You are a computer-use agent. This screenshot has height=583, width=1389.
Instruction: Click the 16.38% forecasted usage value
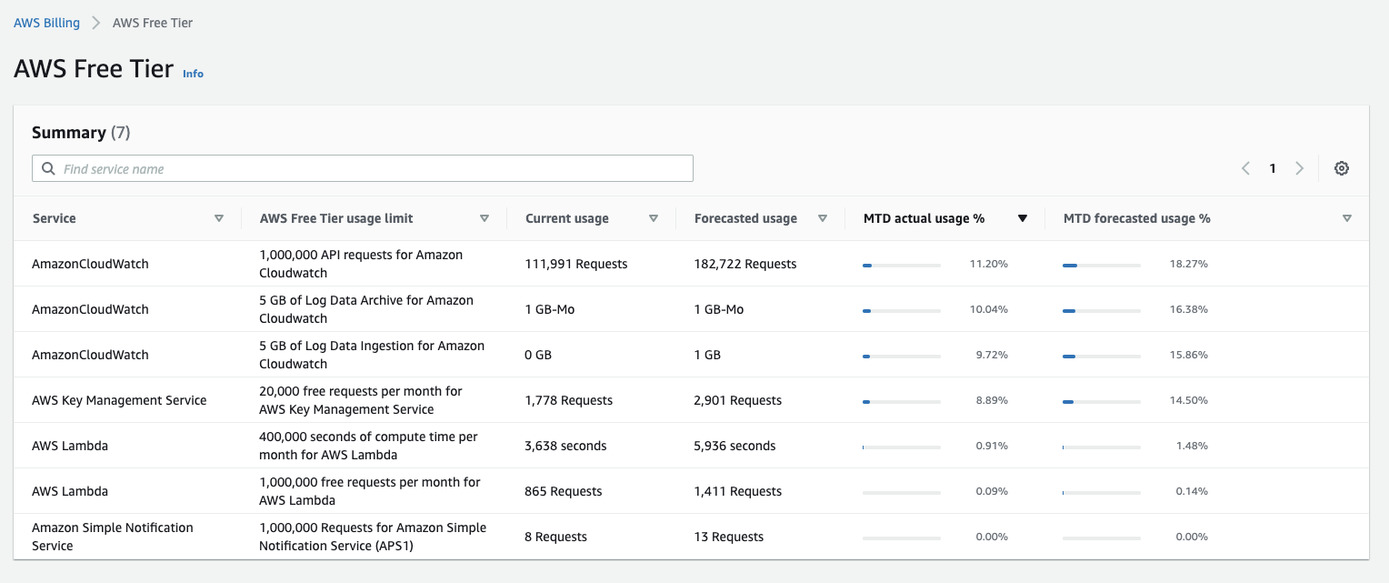1189,309
